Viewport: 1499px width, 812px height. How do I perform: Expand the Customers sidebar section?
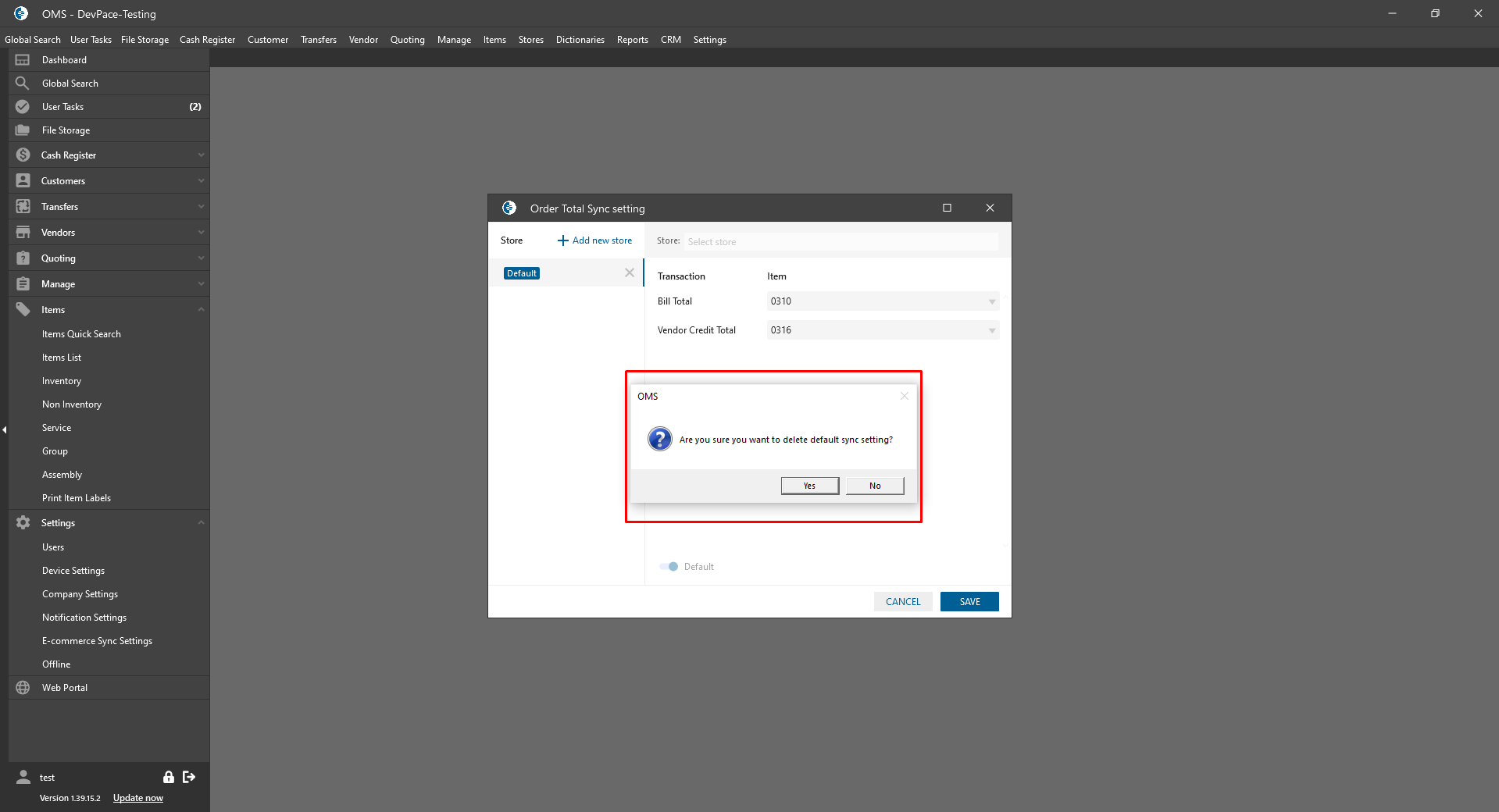point(201,181)
